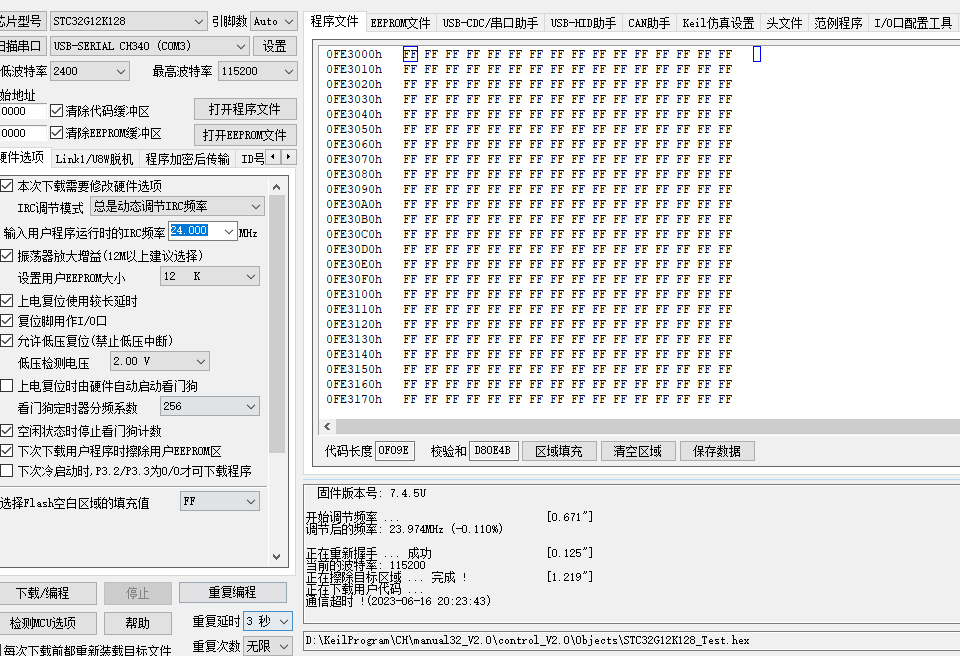Click 清空区域 button

(x=637, y=451)
